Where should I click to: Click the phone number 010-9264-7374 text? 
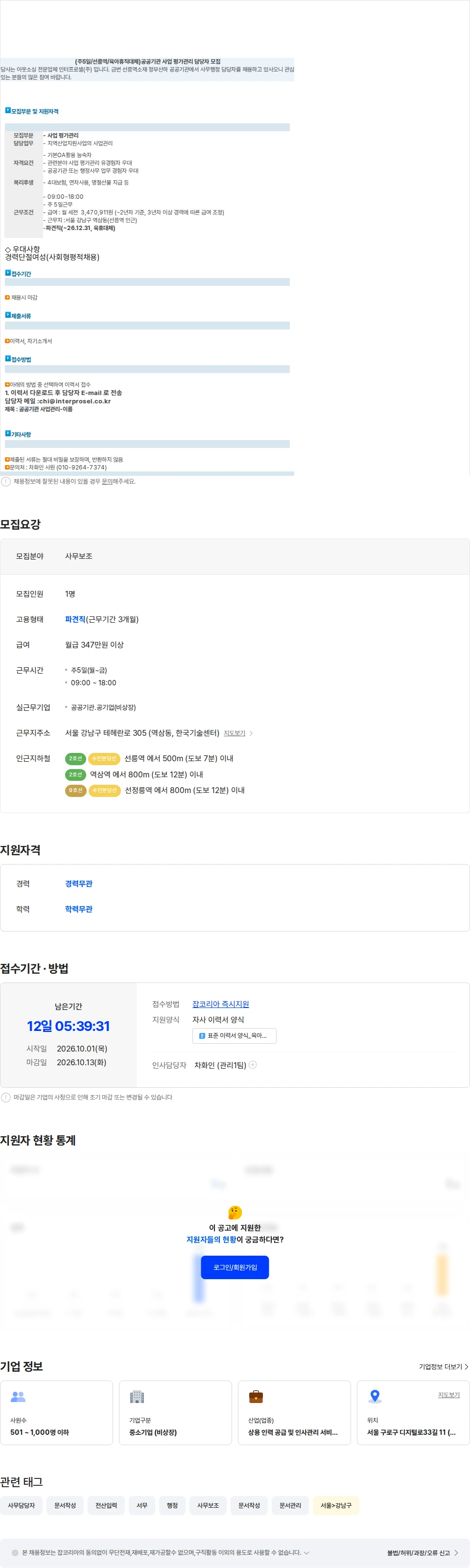tap(81, 468)
